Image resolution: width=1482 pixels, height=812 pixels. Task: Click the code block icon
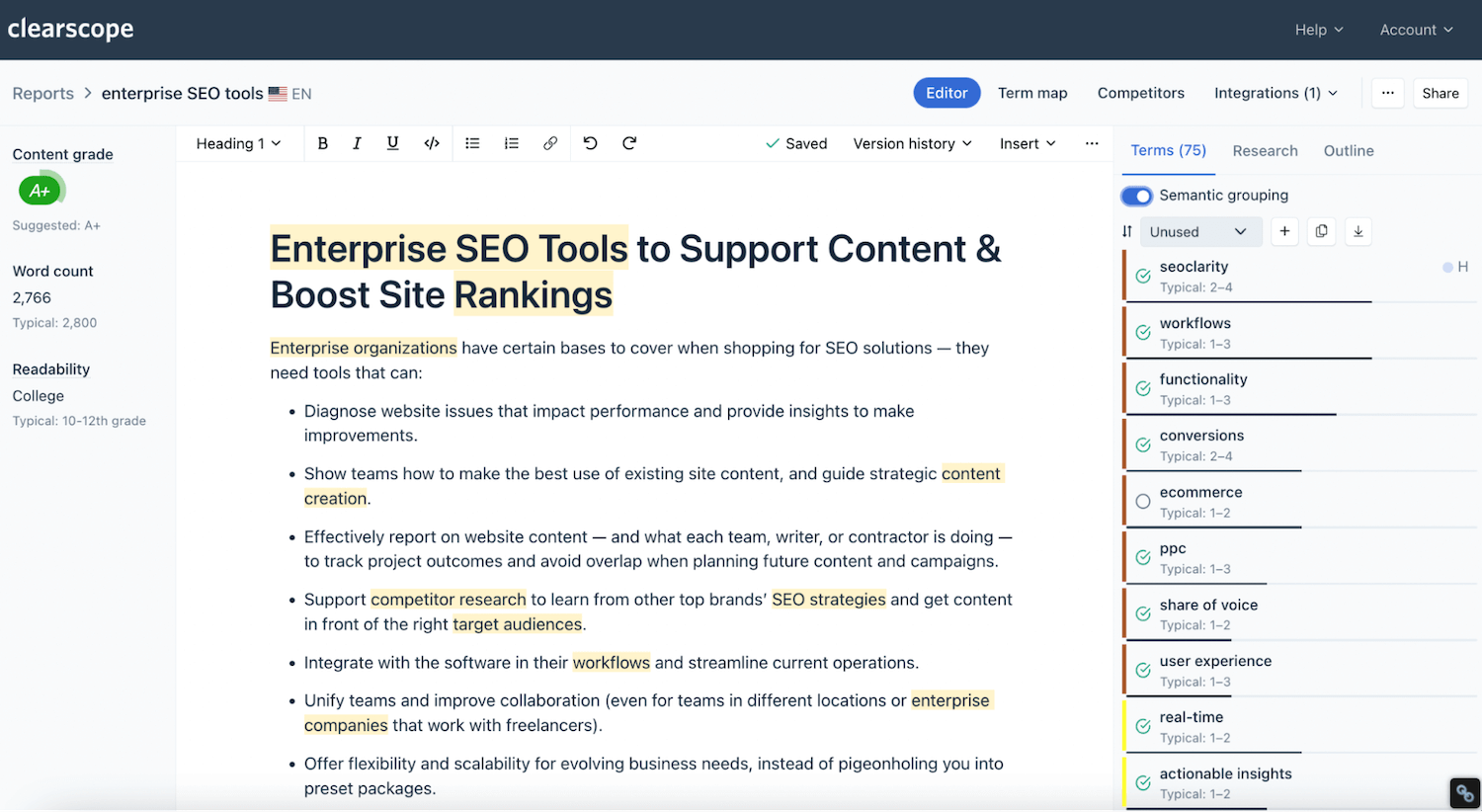(x=432, y=143)
